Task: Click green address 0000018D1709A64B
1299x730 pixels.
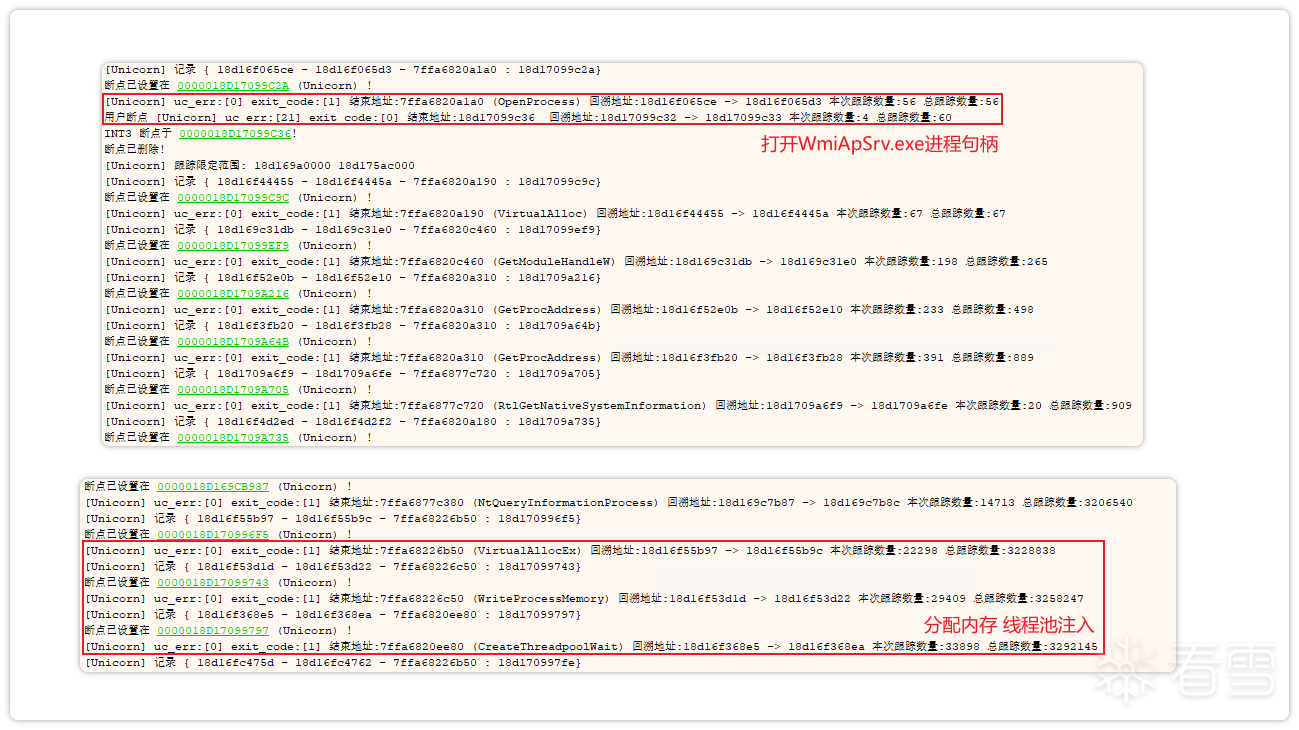Action: (x=232, y=342)
